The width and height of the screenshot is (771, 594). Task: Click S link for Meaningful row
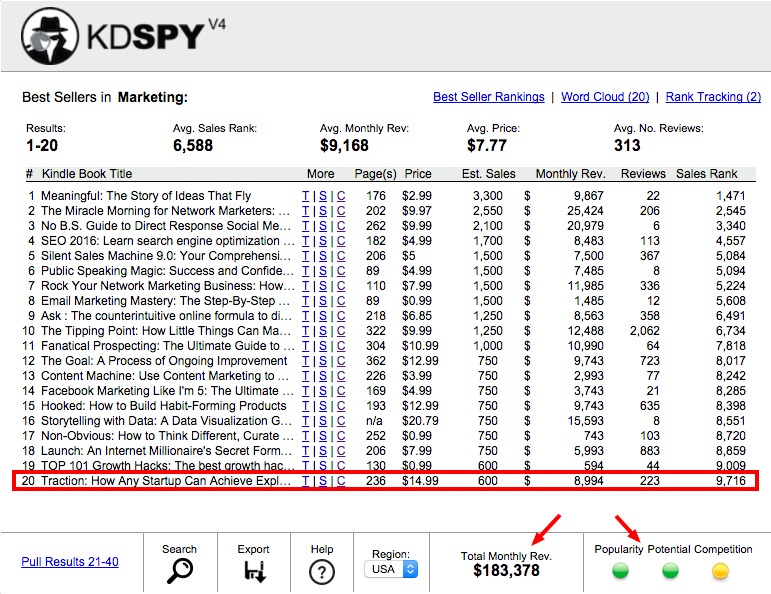323,196
